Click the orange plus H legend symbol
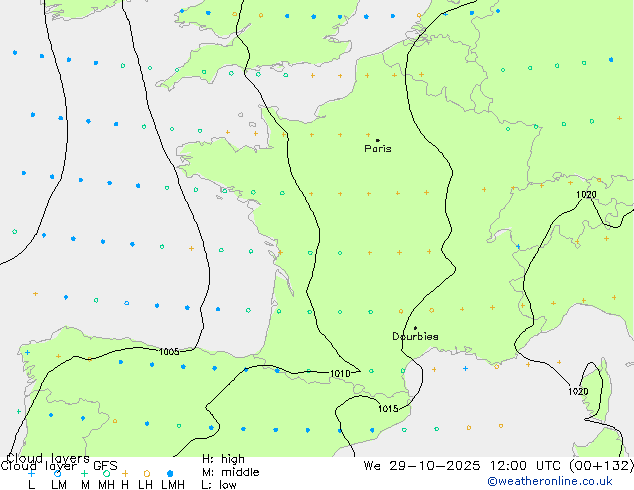The image size is (634, 490). pos(125,473)
